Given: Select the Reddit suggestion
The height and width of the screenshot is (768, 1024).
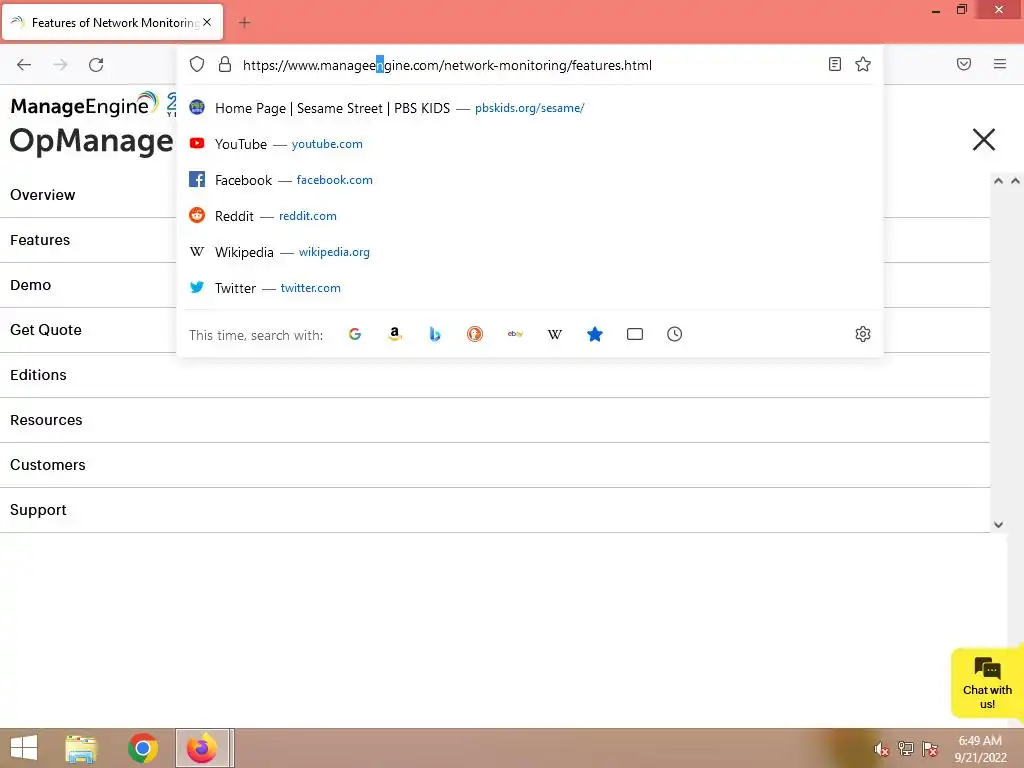Looking at the screenshot, I should [530, 216].
